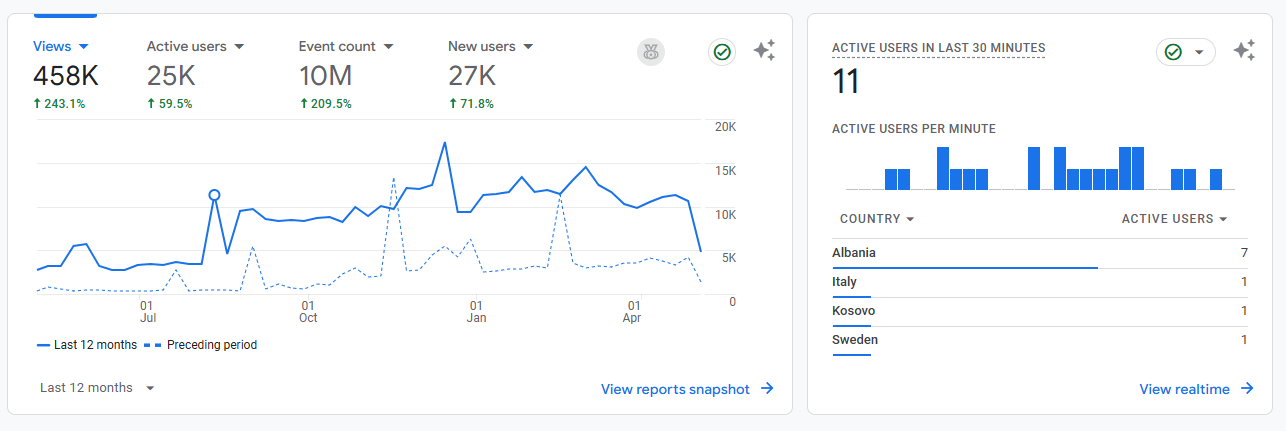Screen dimensions: 1286x431
Task: Open the green checkmark dropdown in the realtime card
Action: pyautogui.click(x=1186, y=52)
